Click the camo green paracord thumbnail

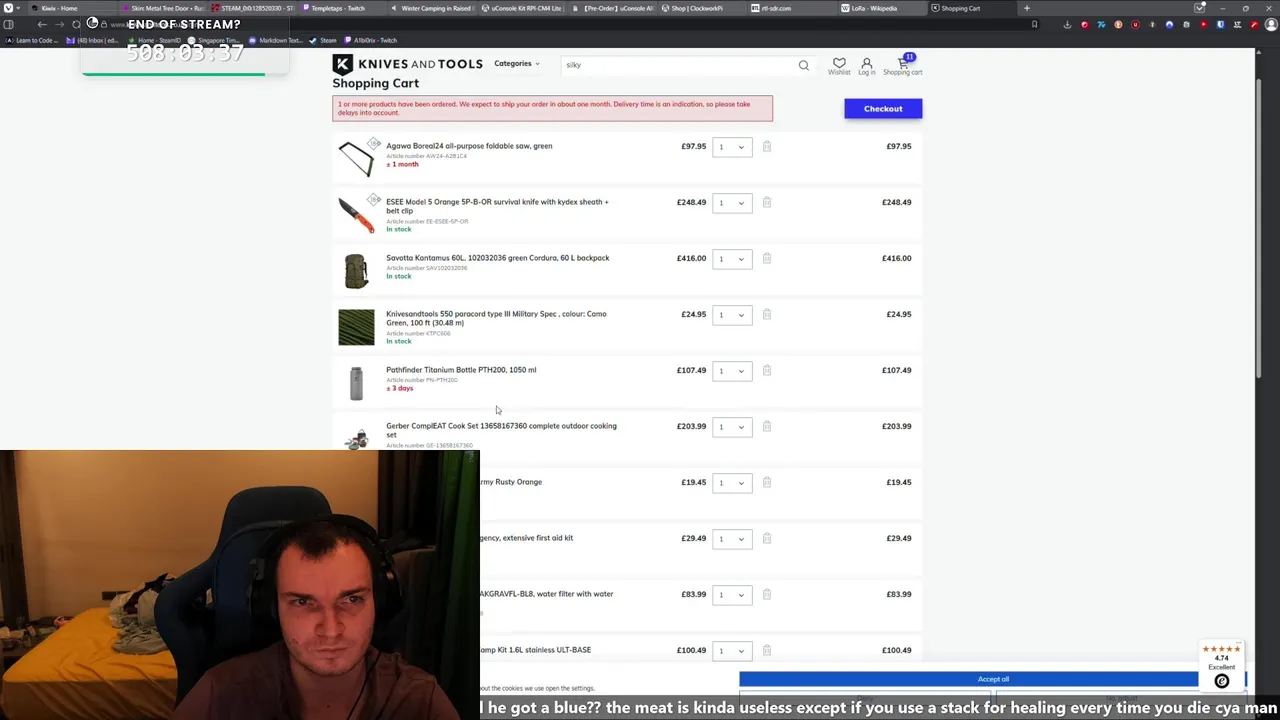point(356,327)
